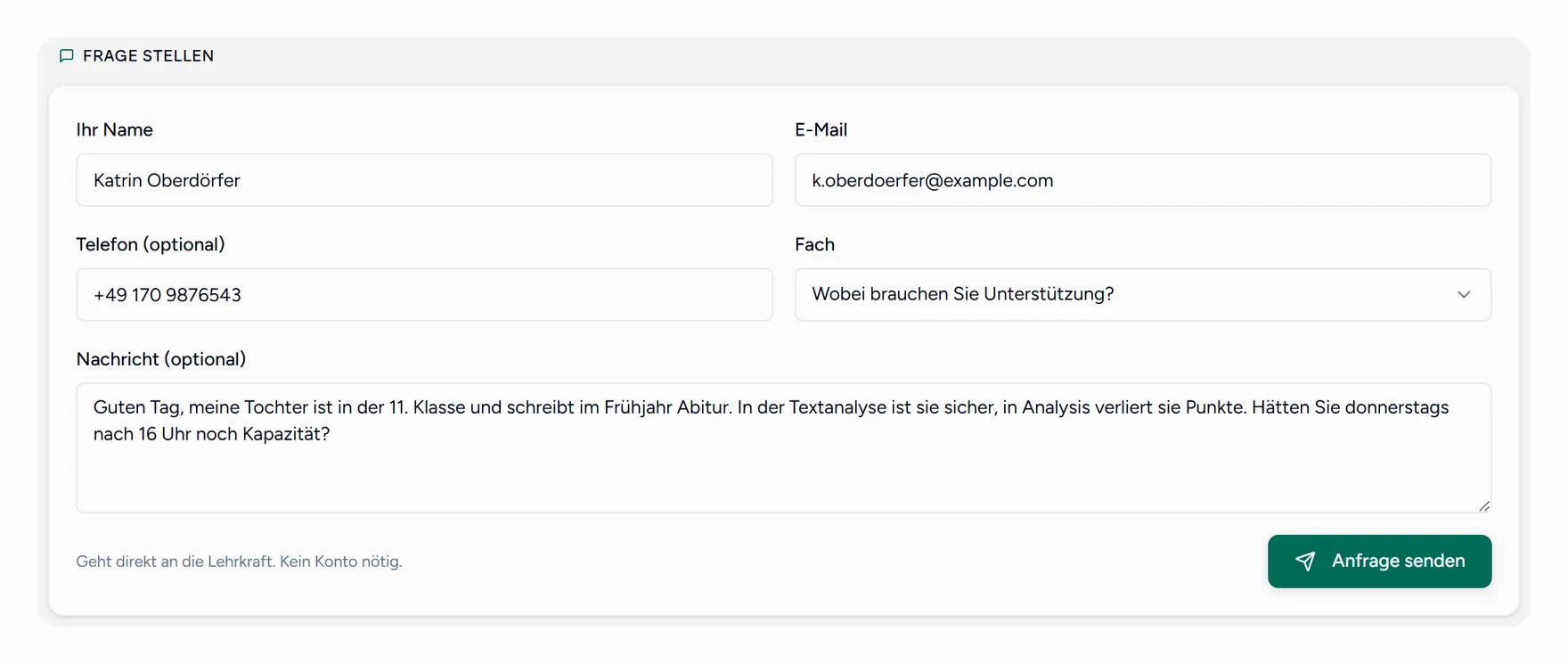Click the FRAGE STELLEN heading text
Image resolution: width=1568 pixels, height=664 pixels.
click(x=148, y=55)
